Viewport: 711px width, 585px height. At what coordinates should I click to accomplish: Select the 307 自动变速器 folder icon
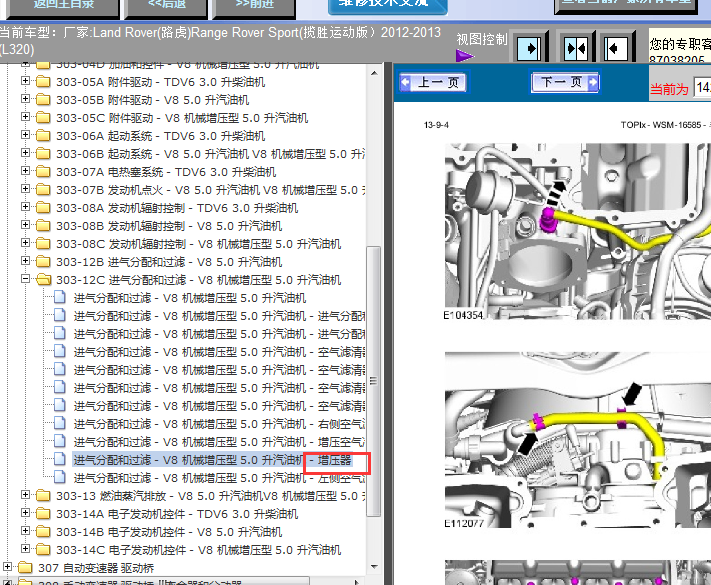25,568
